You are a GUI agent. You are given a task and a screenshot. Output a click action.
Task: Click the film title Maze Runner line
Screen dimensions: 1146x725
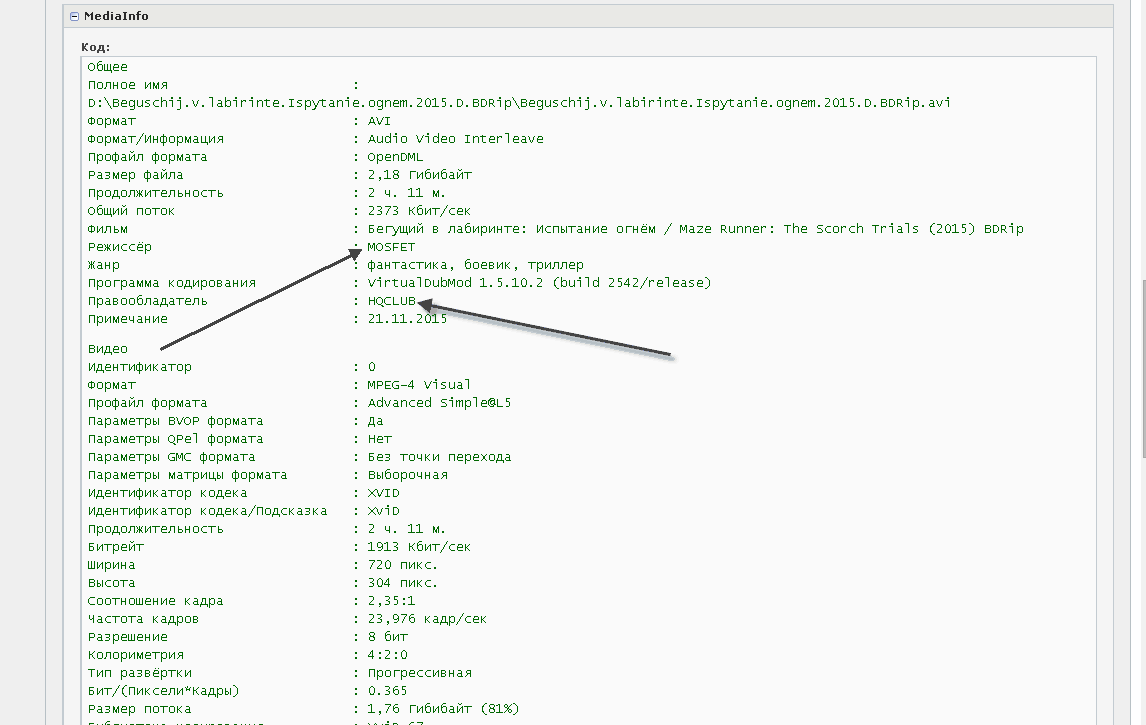(695, 229)
